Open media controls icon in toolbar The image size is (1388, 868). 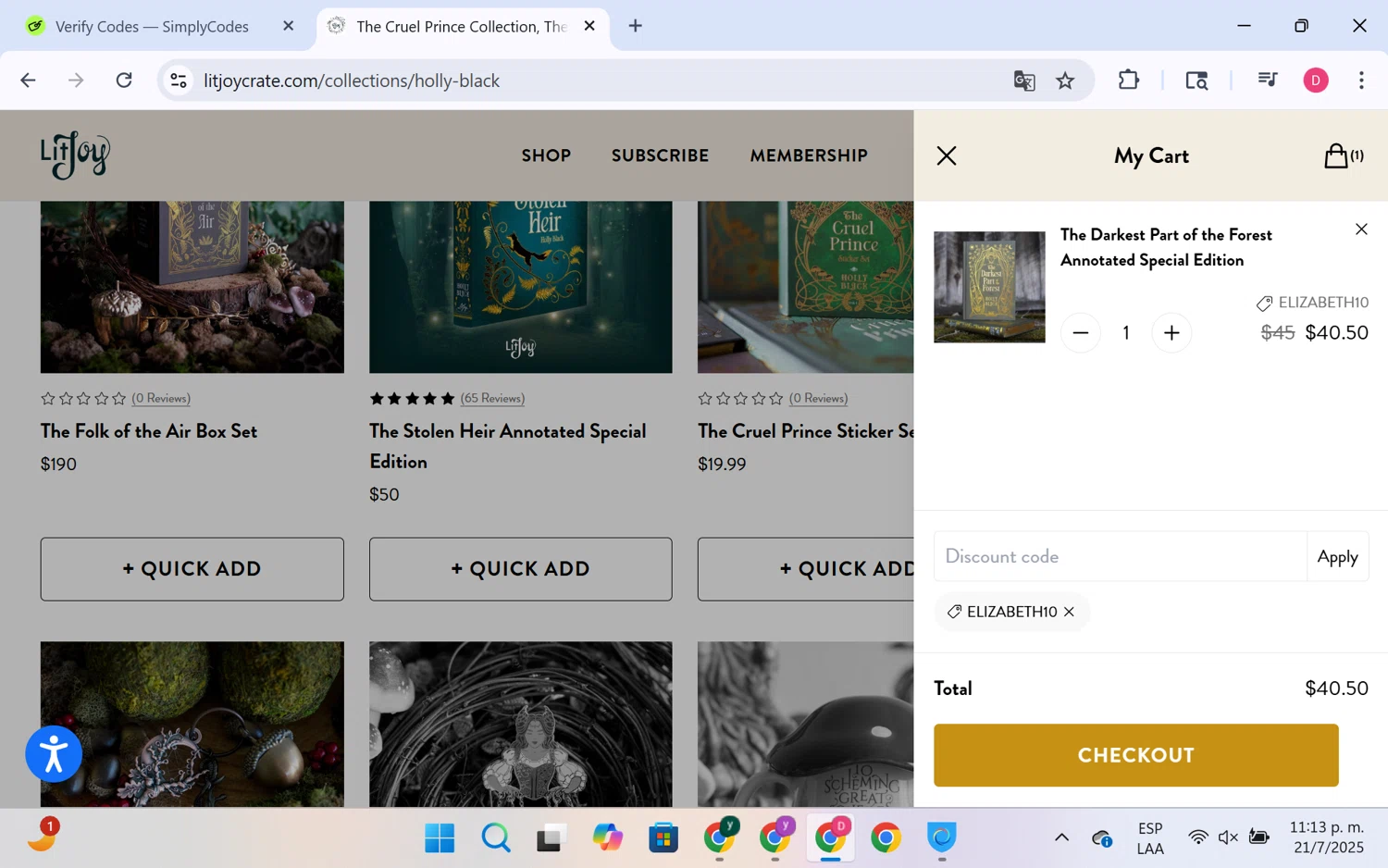1268,81
